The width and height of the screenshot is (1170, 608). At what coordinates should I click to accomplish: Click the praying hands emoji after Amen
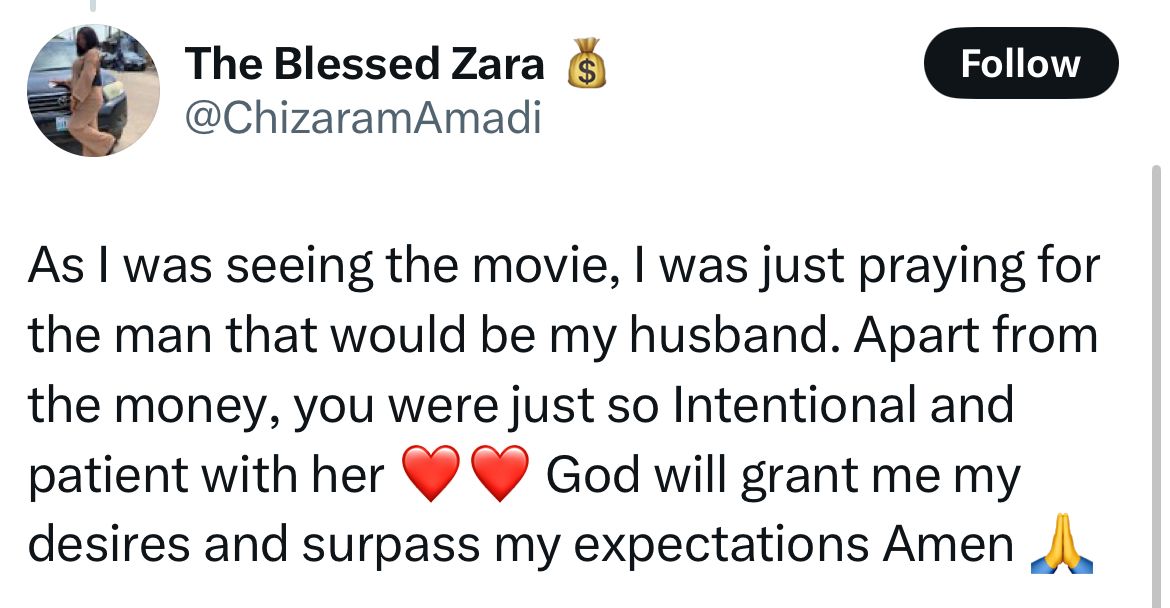coord(1061,545)
